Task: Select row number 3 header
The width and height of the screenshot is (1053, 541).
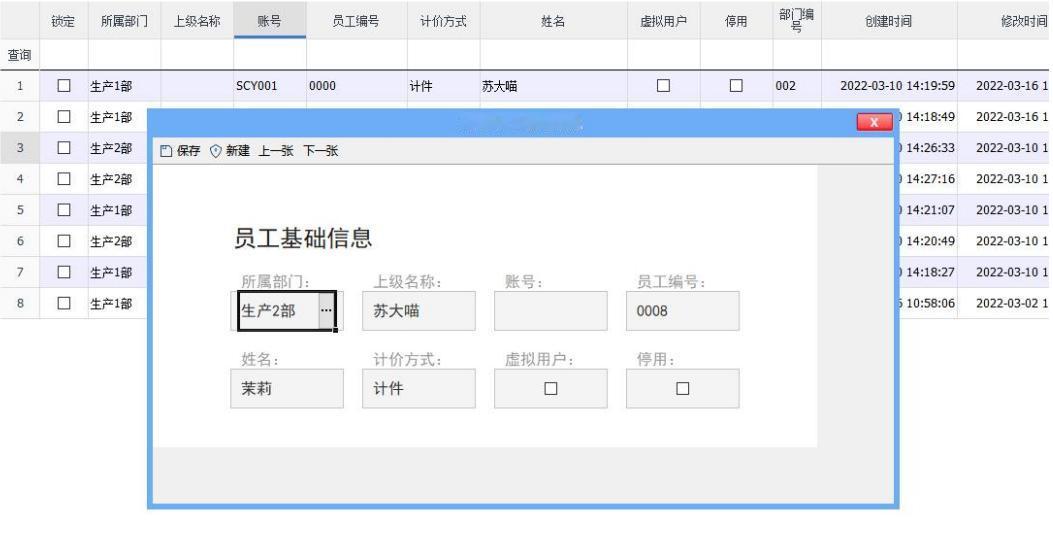Action: click(x=19, y=148)
